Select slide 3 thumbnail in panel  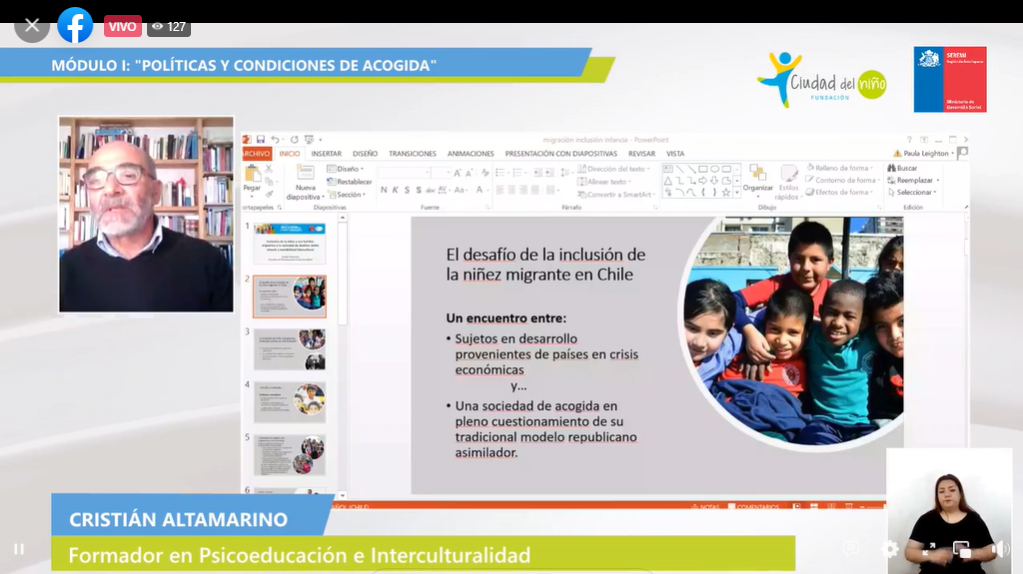point(289,349)
